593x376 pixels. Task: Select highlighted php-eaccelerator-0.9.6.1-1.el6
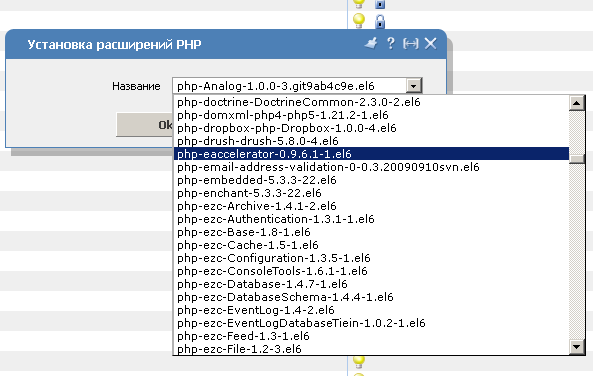371,154
